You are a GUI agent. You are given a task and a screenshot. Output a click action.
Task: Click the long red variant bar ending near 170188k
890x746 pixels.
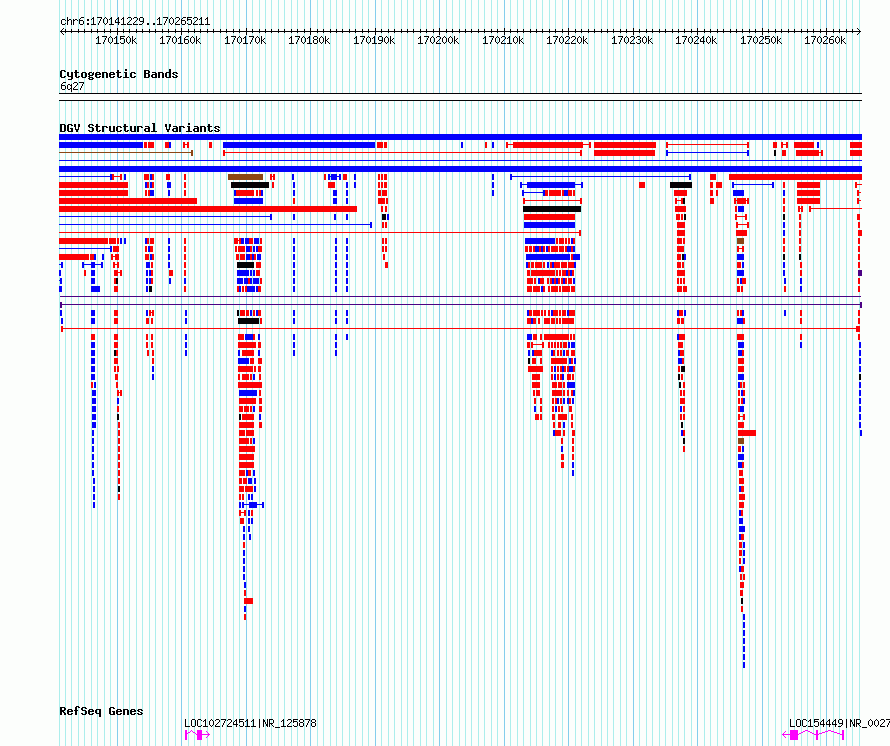208,209
